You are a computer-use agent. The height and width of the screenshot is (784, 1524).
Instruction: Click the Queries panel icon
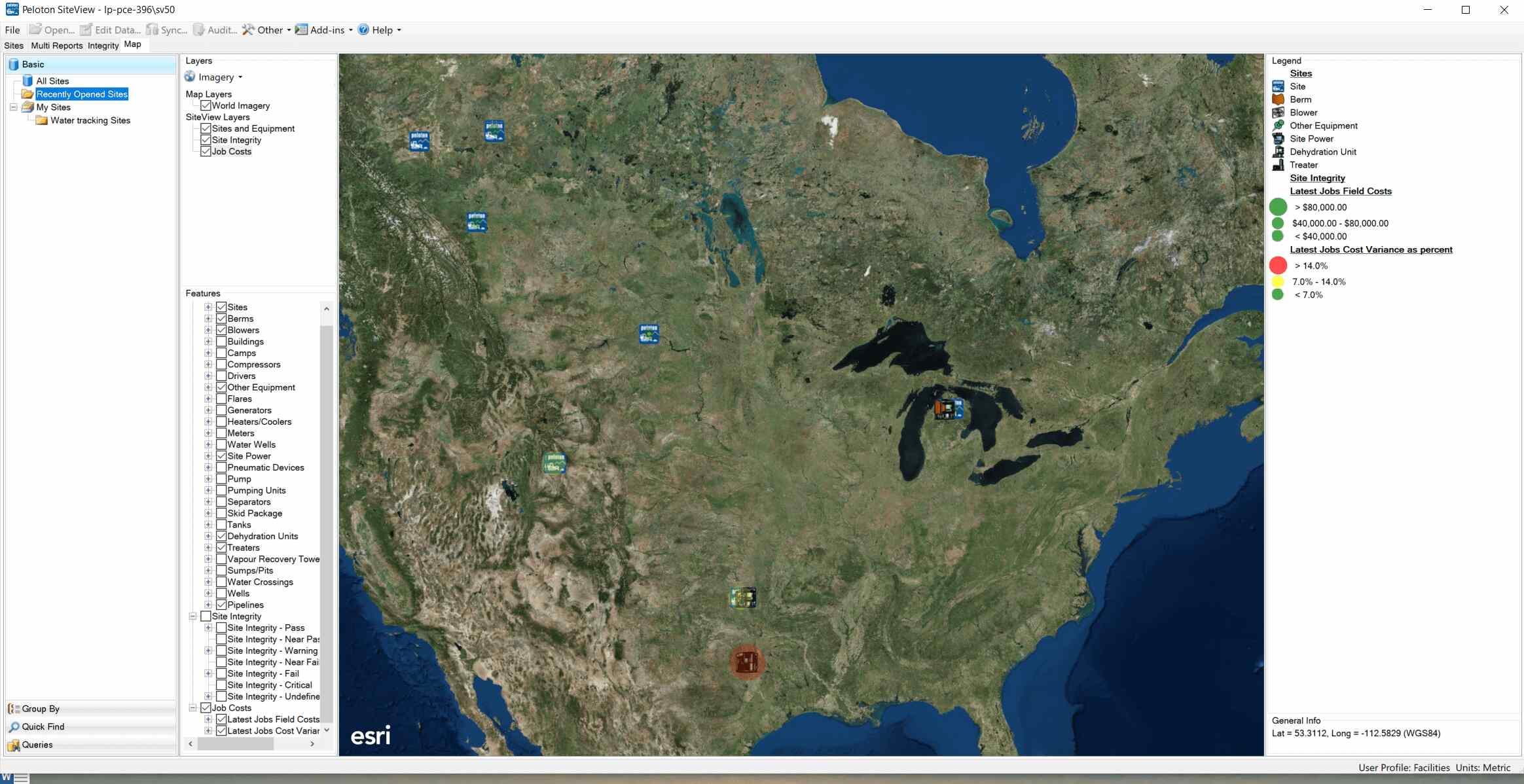pos(14,745)
